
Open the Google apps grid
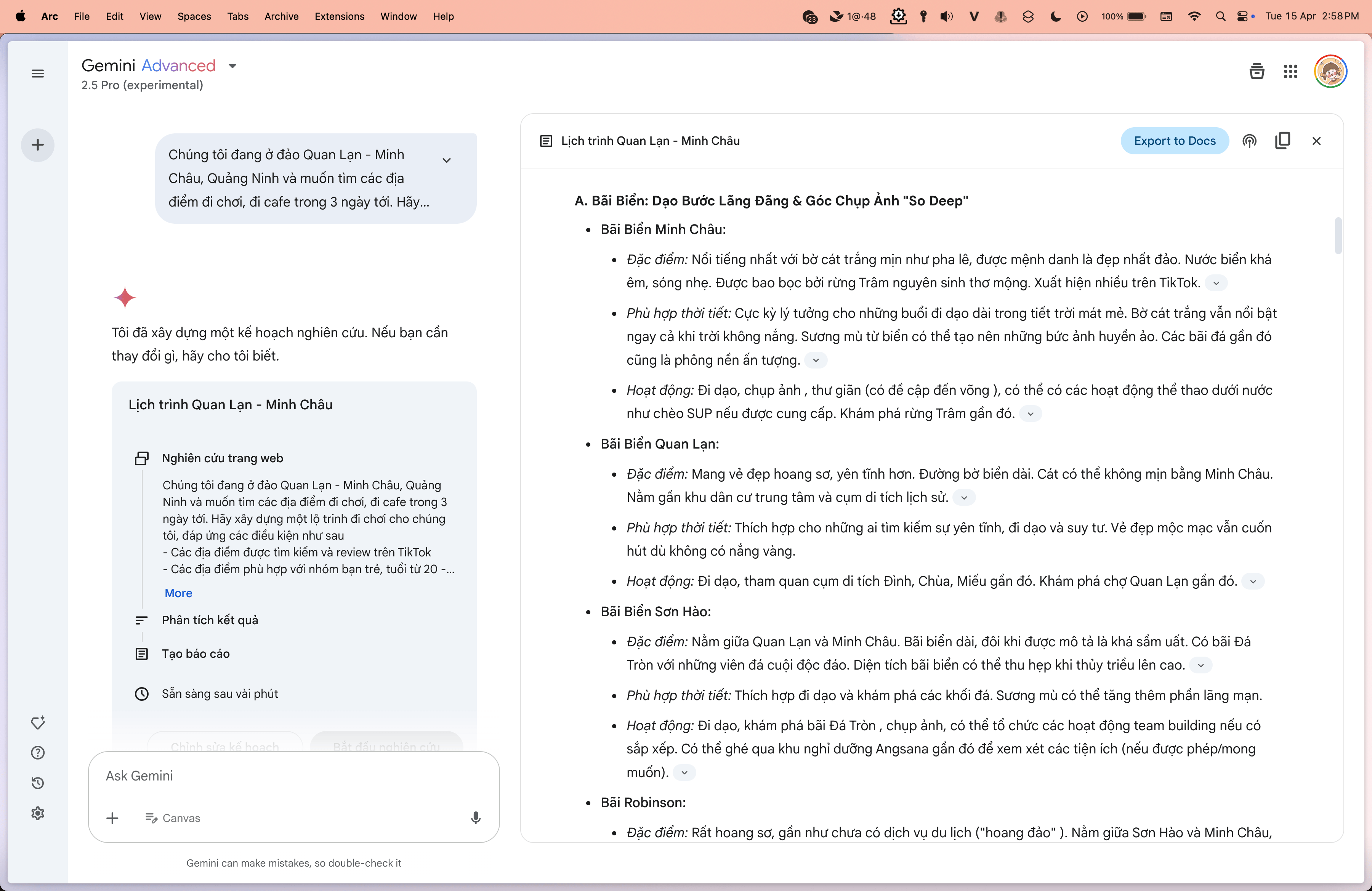click(1290, 72)
